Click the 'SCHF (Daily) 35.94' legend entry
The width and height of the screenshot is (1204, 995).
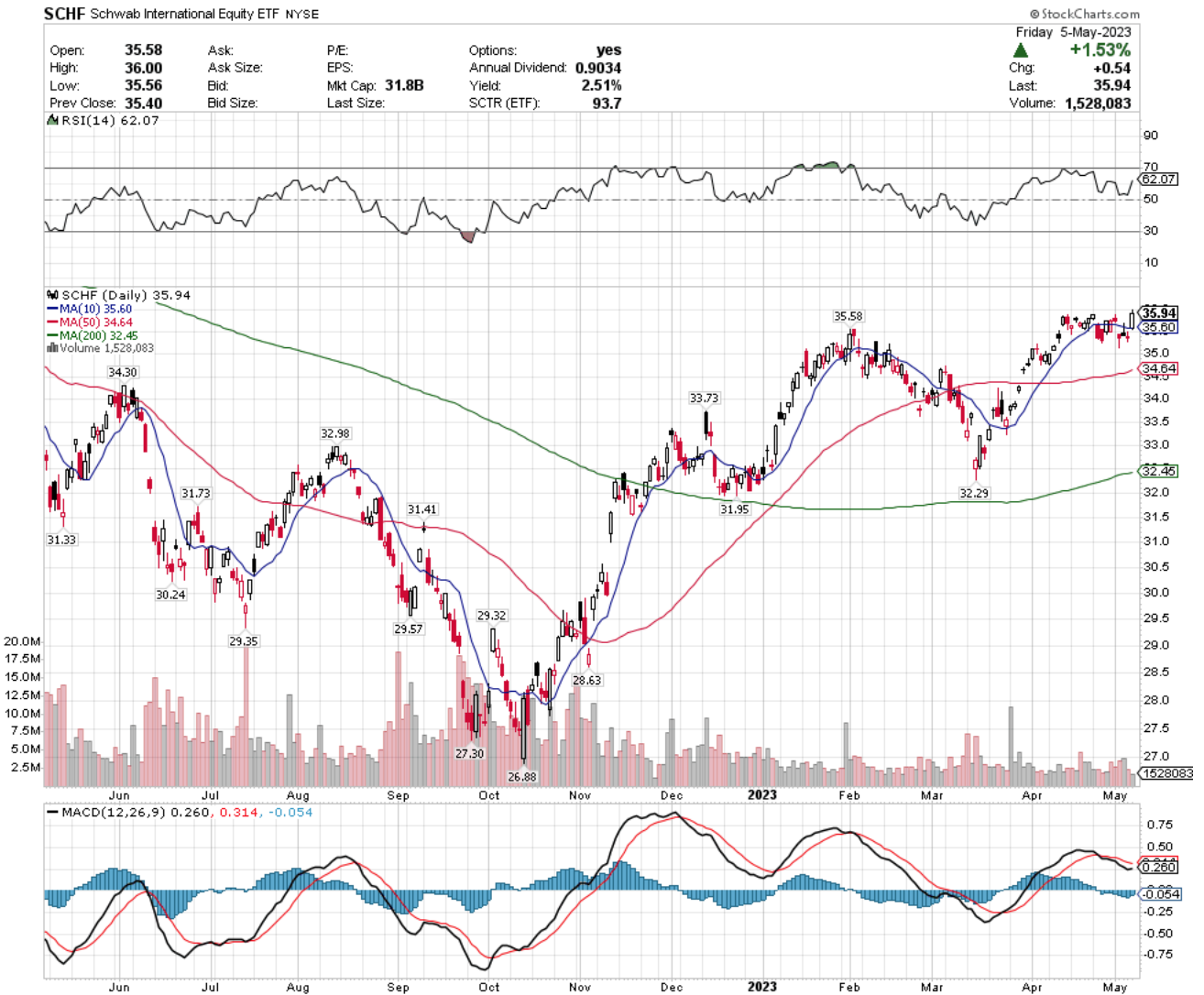pos(126,295)
